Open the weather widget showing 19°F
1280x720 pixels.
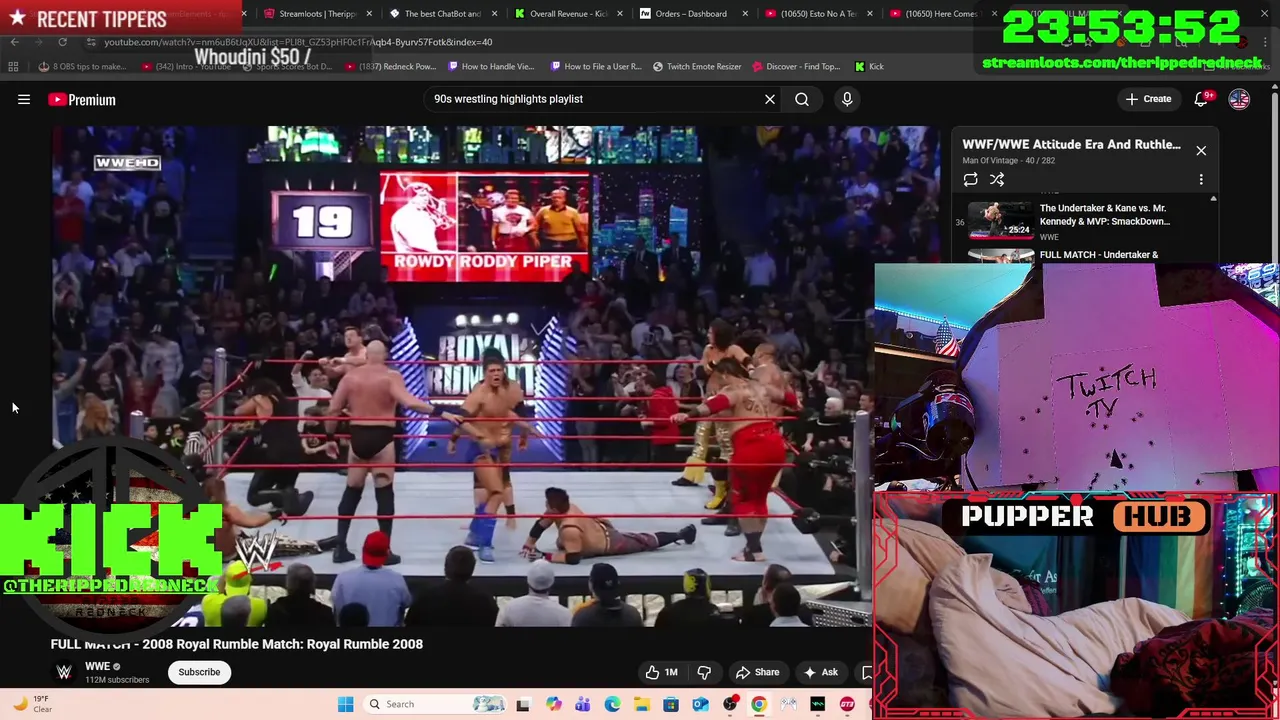point(32,704)
